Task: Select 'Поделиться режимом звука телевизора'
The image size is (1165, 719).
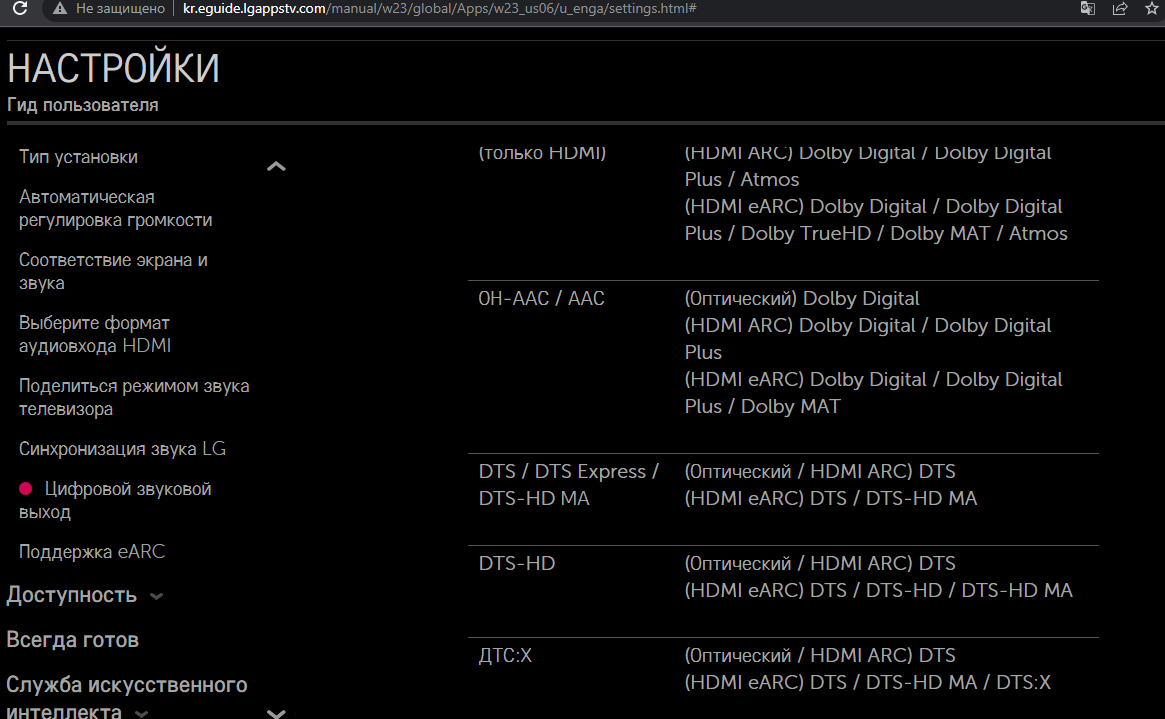Action: (134, 397)
